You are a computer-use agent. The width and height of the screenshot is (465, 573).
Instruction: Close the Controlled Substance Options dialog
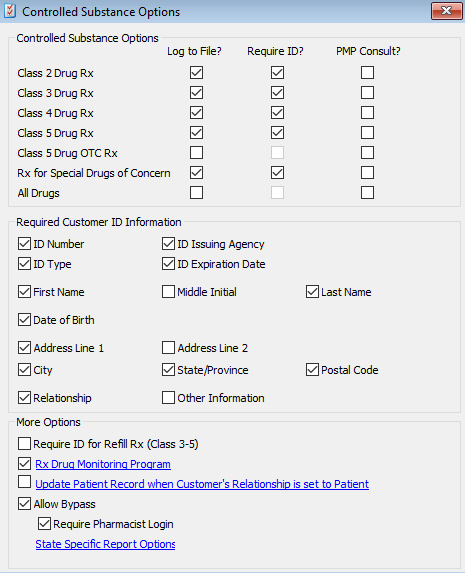(447, 11)
